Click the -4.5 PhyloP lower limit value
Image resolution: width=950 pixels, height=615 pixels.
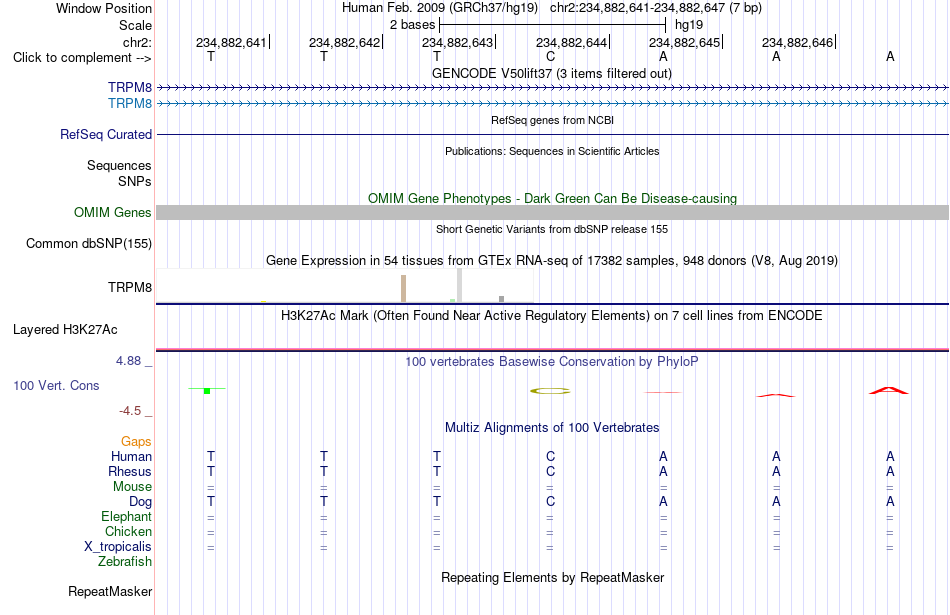click(130, 411)
